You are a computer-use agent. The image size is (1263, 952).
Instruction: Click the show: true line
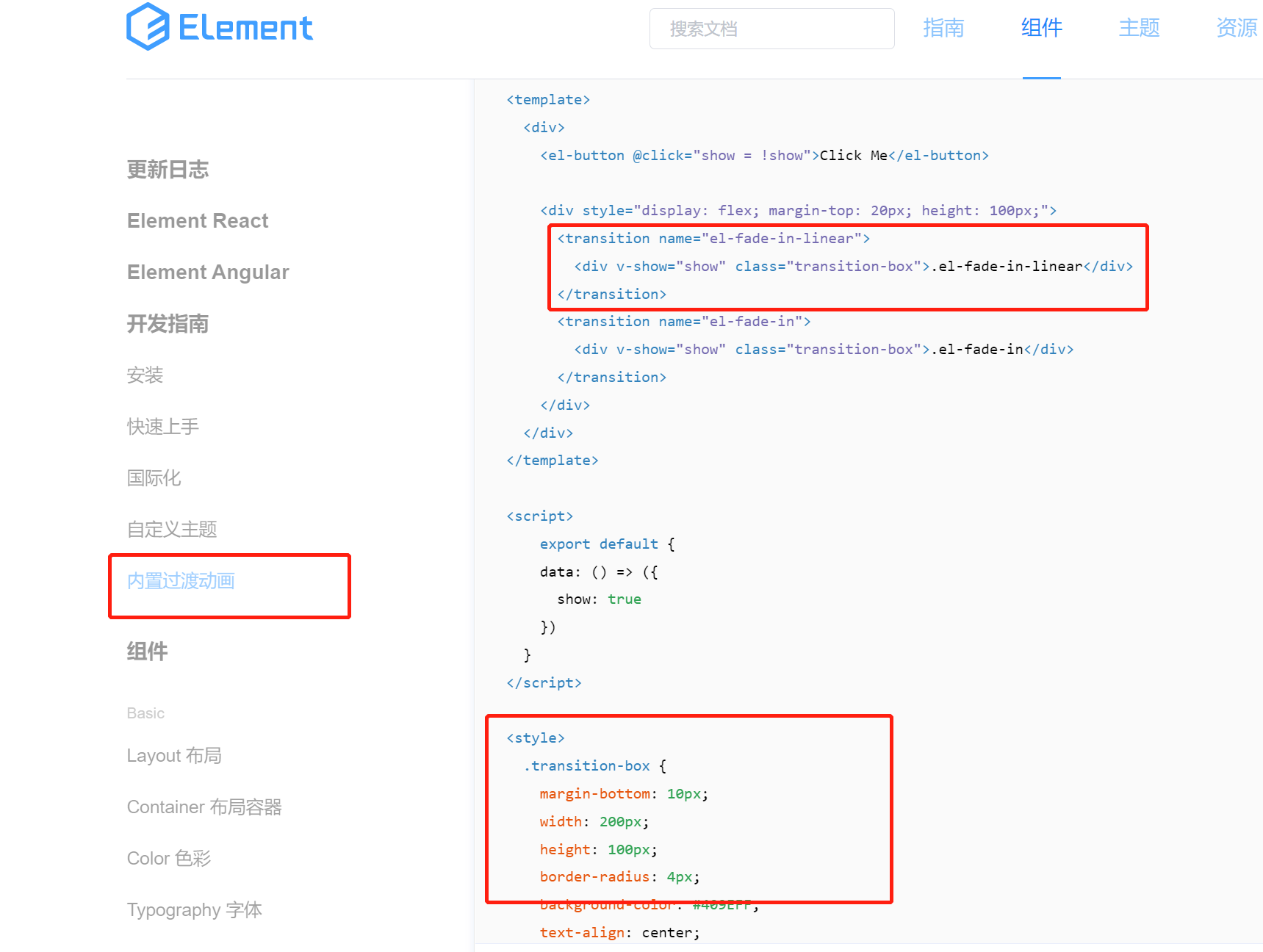600,599
